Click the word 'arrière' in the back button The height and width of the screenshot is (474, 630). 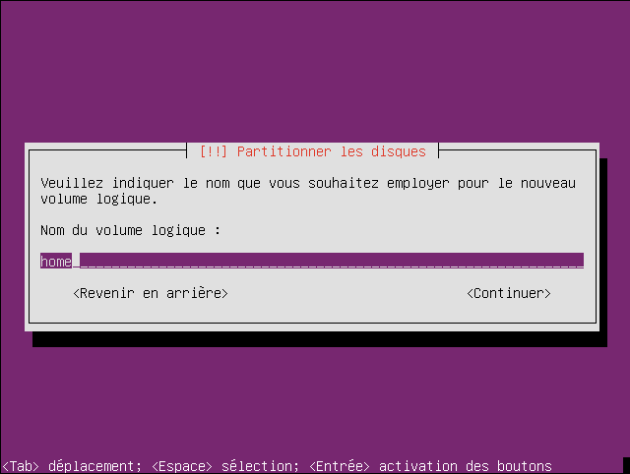[x=194, y=293]
